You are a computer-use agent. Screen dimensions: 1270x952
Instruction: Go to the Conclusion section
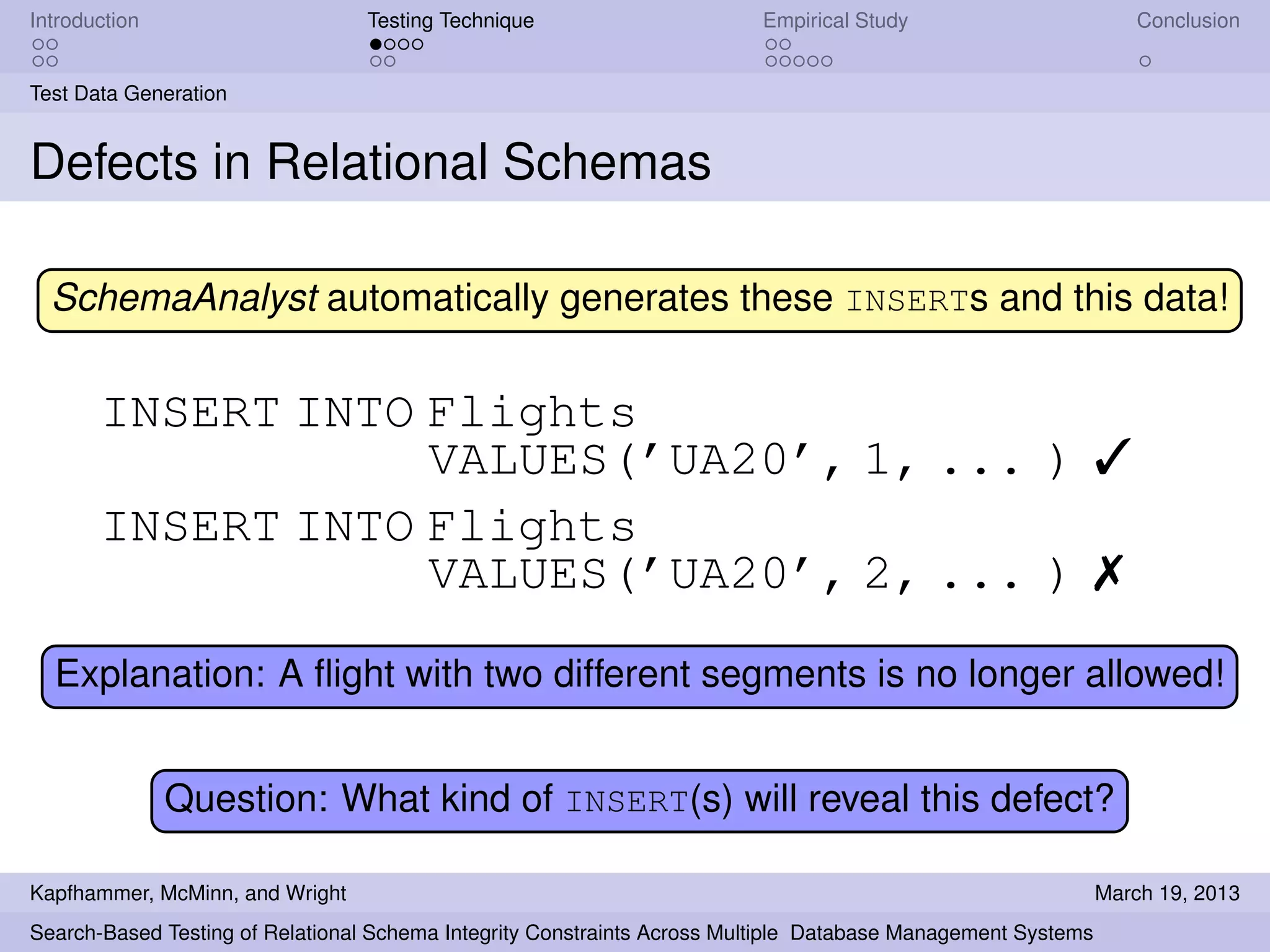(x=1188, y=20)
